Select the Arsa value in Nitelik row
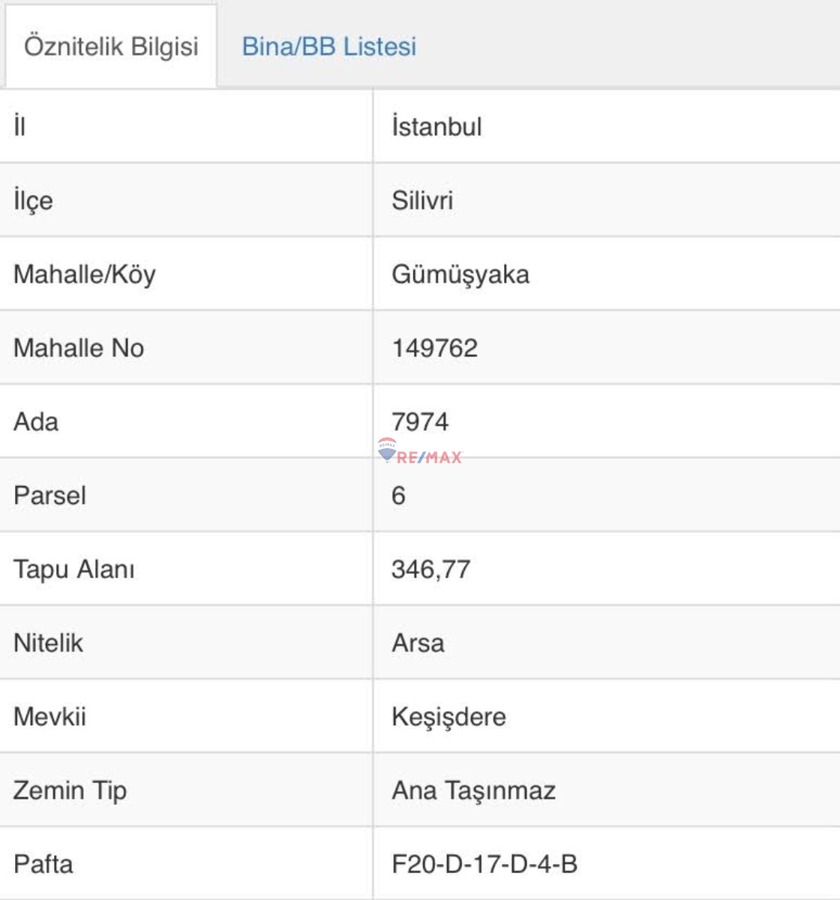This screenshot has height=900, width=840. pos(418,643)
